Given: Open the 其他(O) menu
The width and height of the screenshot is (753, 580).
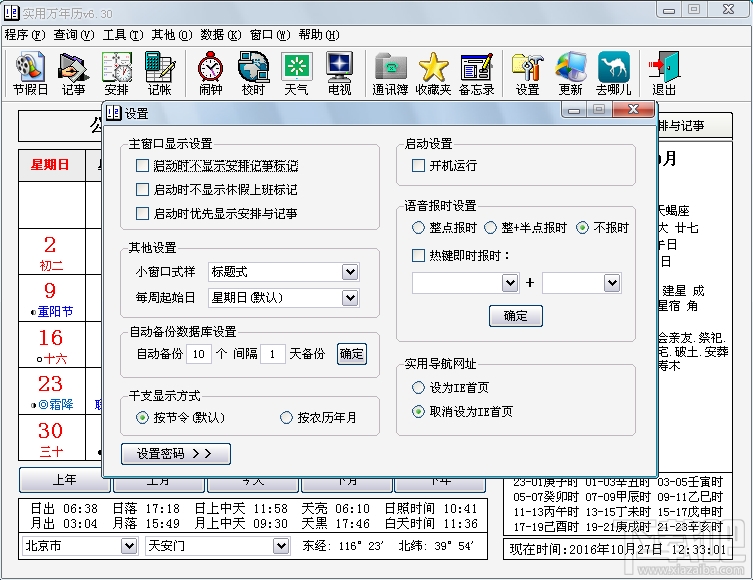Looking at the screenshot, I should point(172,35).
